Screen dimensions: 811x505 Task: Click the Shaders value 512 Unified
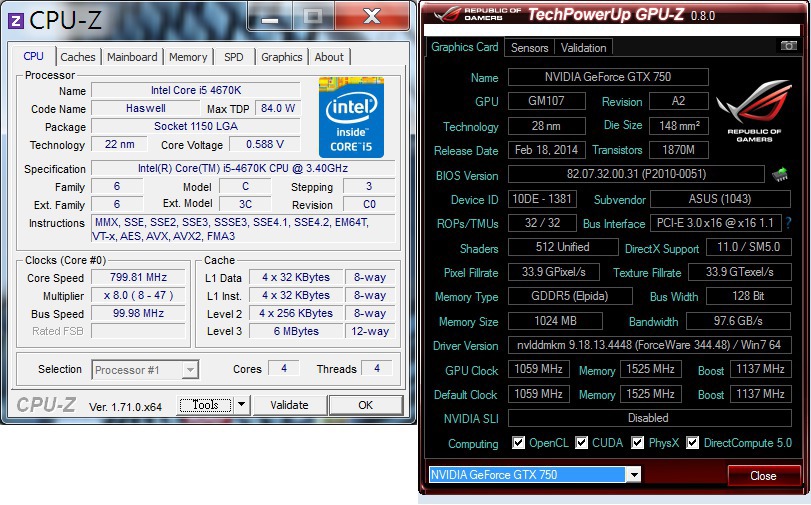click(563, 247)
